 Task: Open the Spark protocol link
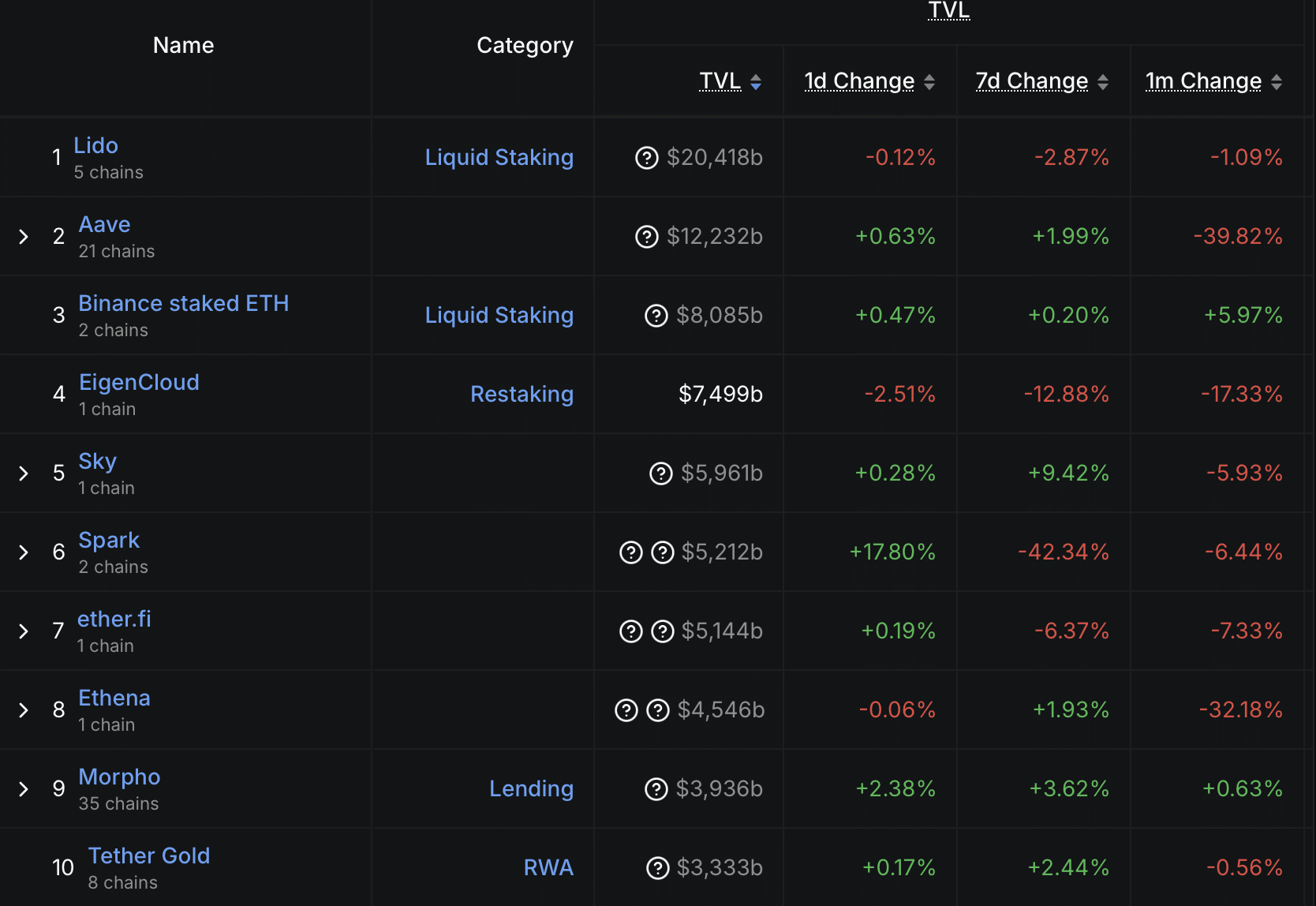click(109, 540)
